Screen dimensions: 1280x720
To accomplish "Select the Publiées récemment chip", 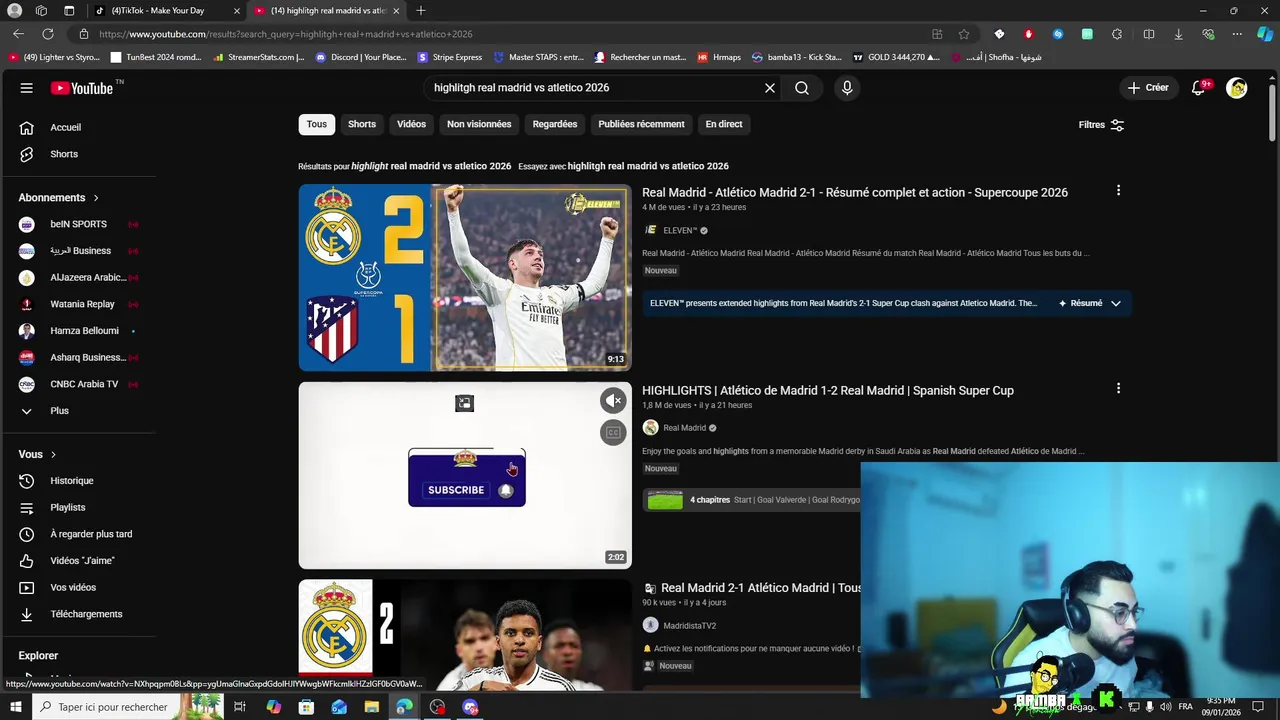I will click(641, 124).
